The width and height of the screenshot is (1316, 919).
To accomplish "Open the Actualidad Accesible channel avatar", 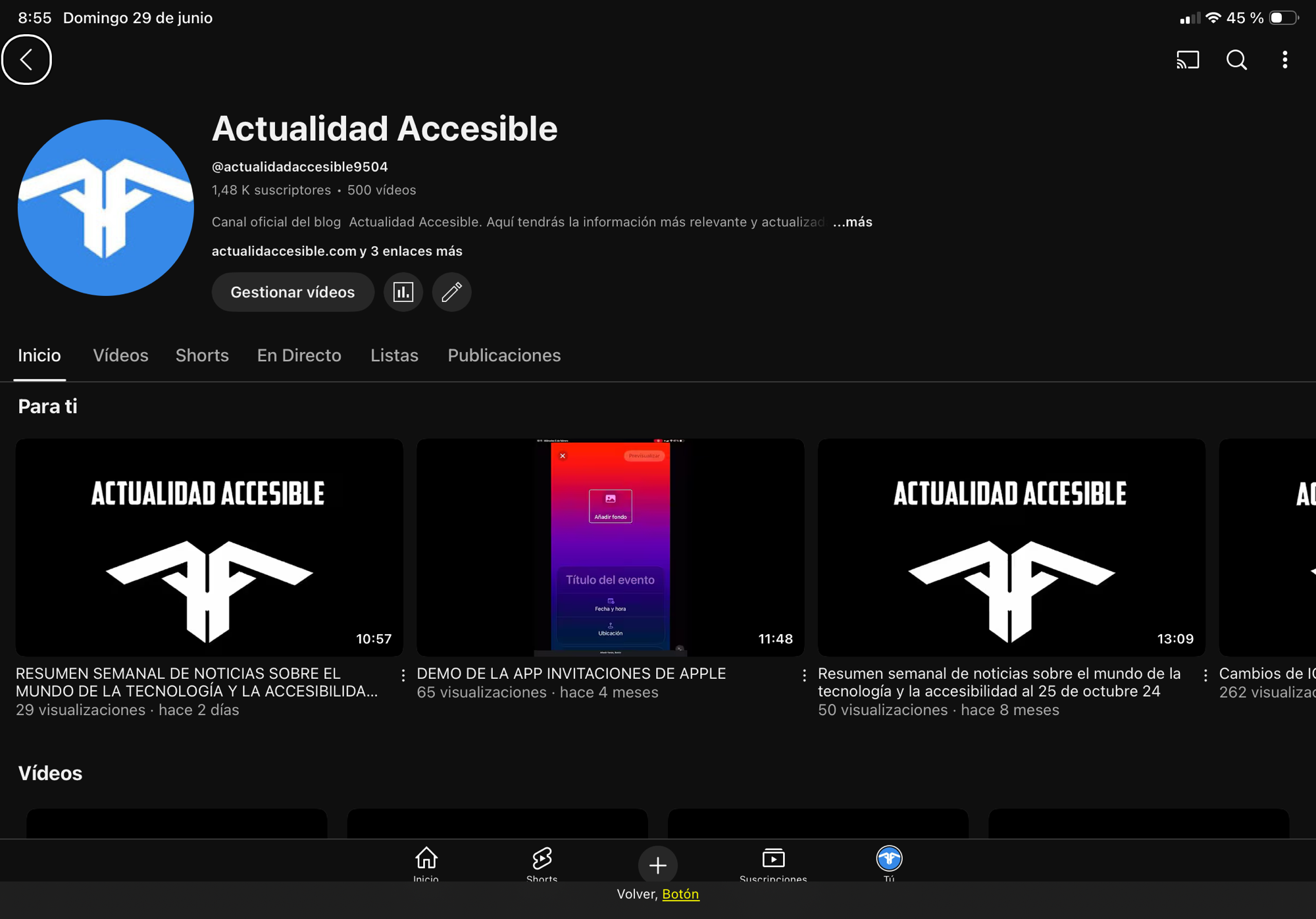I will pyautogui.click(x=106, y=208).
